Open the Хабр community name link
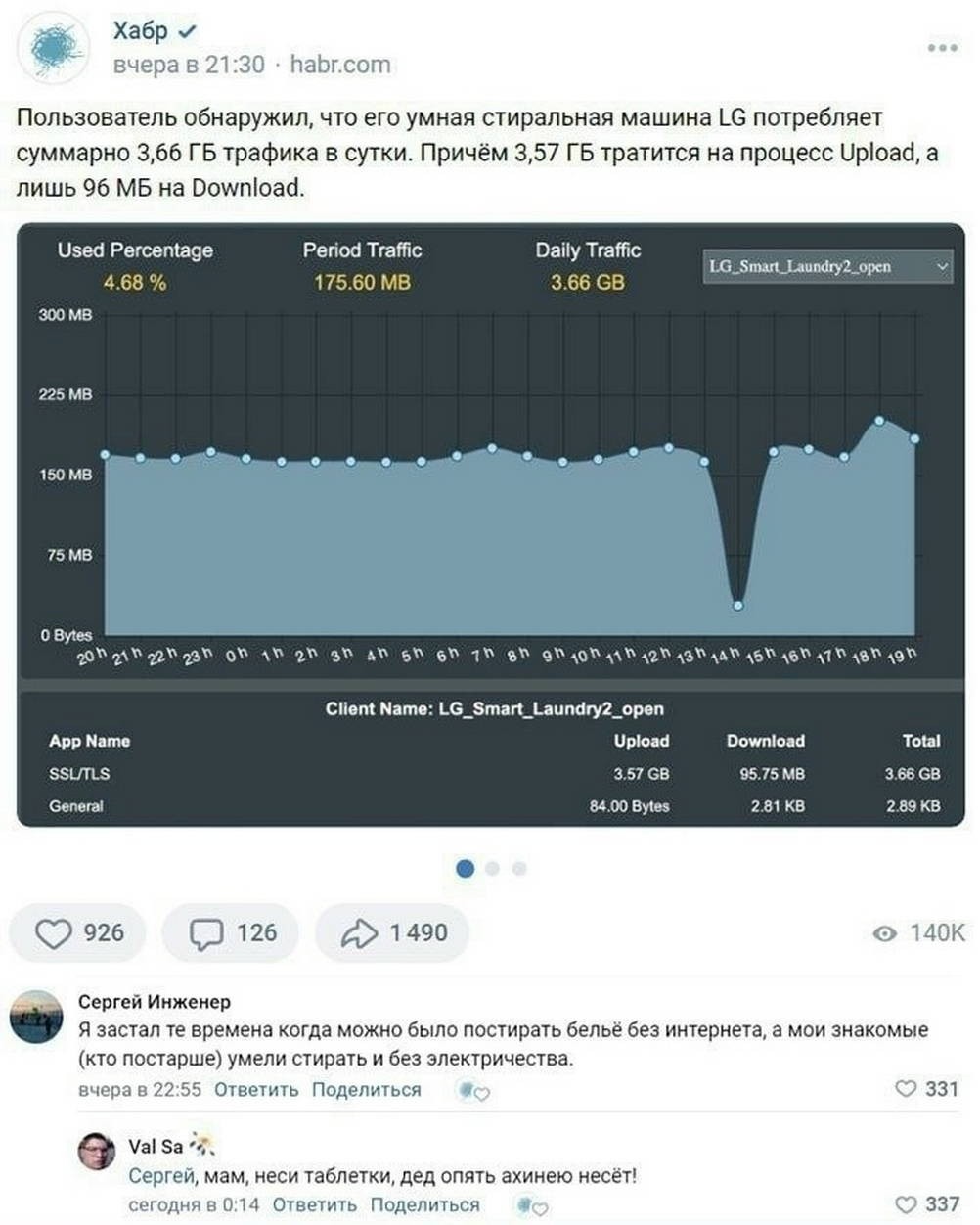Viewport: 980px width, 1225px height. [x=141, y=30]
